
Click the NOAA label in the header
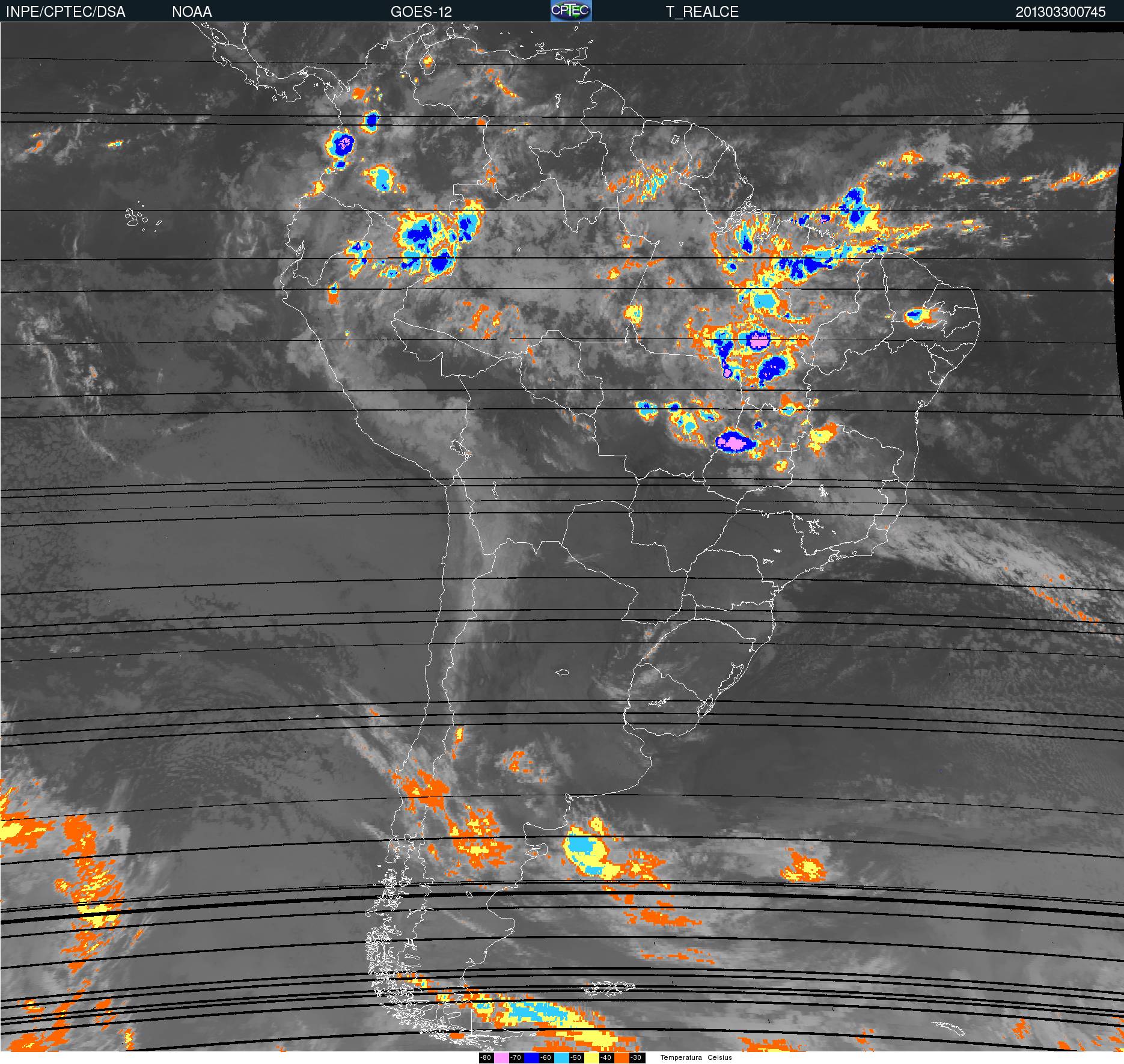tap(192, 12)
